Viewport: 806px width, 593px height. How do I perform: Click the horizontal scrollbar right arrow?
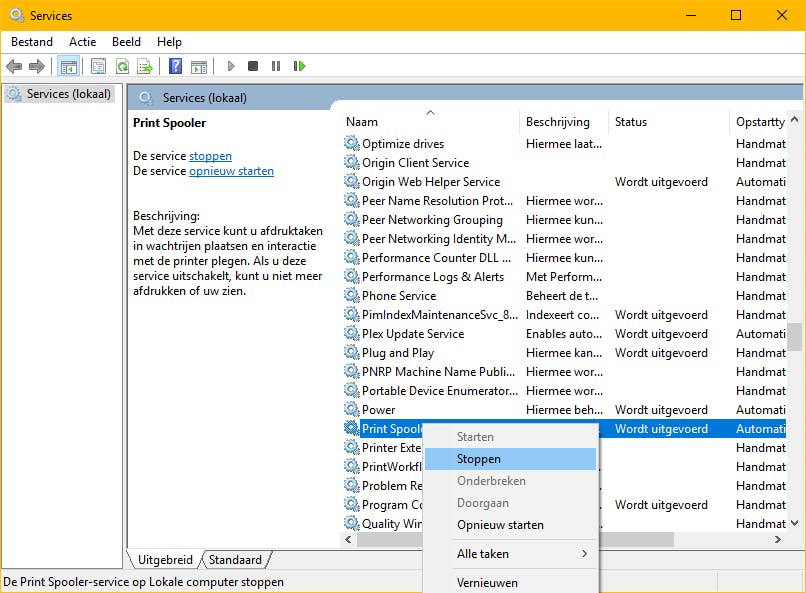(776, 540)
